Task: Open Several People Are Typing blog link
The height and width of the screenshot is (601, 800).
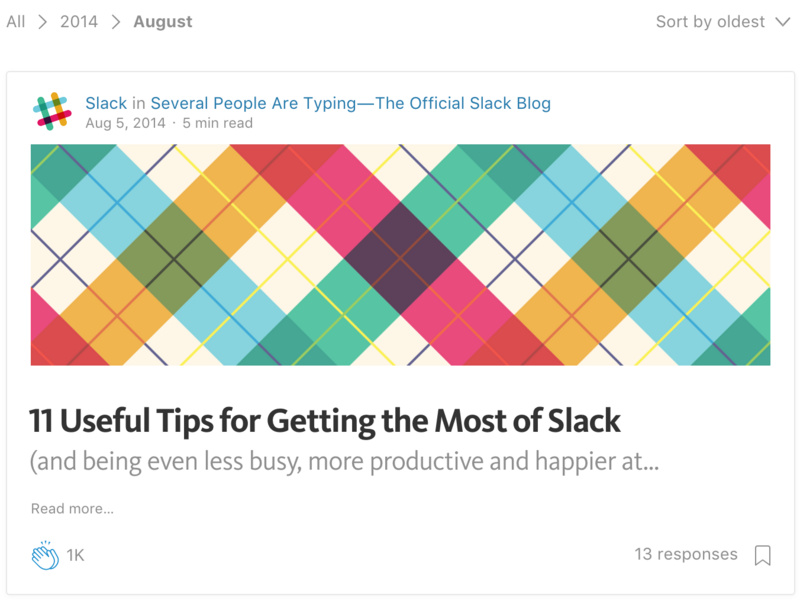Action: point(351,103)
